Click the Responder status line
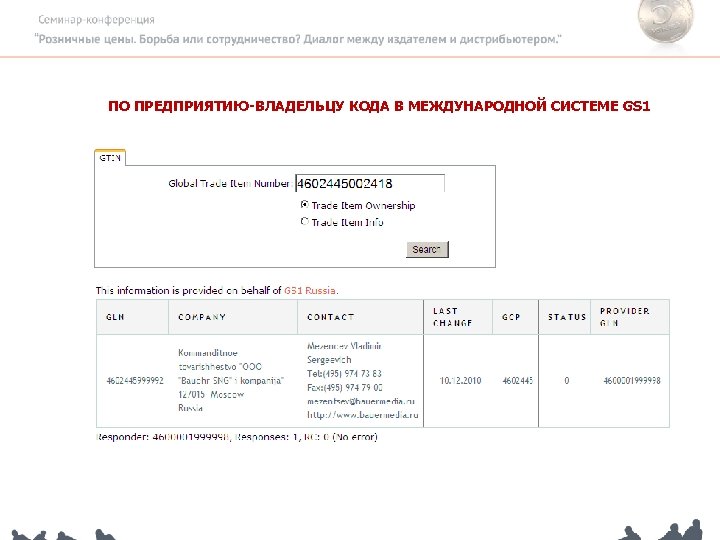Screen dimensions: 720x540 pyautogui.click(x=236, y=437)
